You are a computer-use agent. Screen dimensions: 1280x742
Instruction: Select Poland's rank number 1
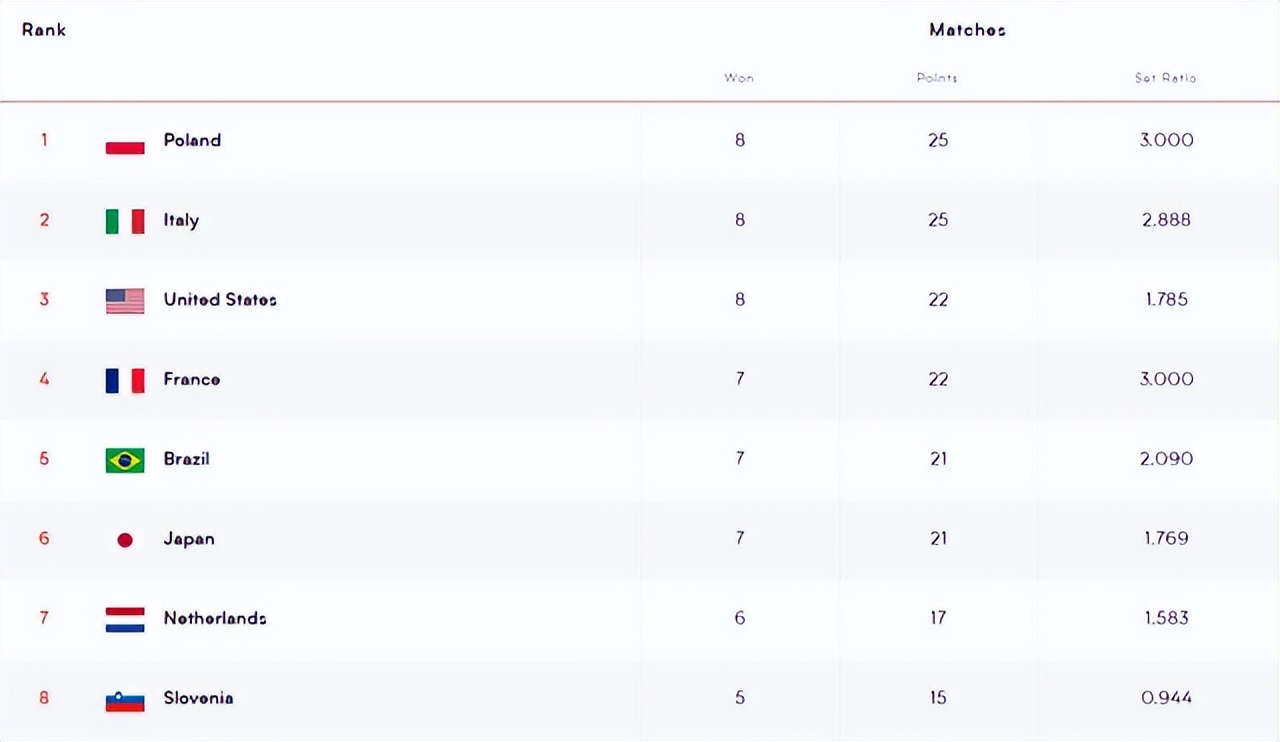[44, 140]
